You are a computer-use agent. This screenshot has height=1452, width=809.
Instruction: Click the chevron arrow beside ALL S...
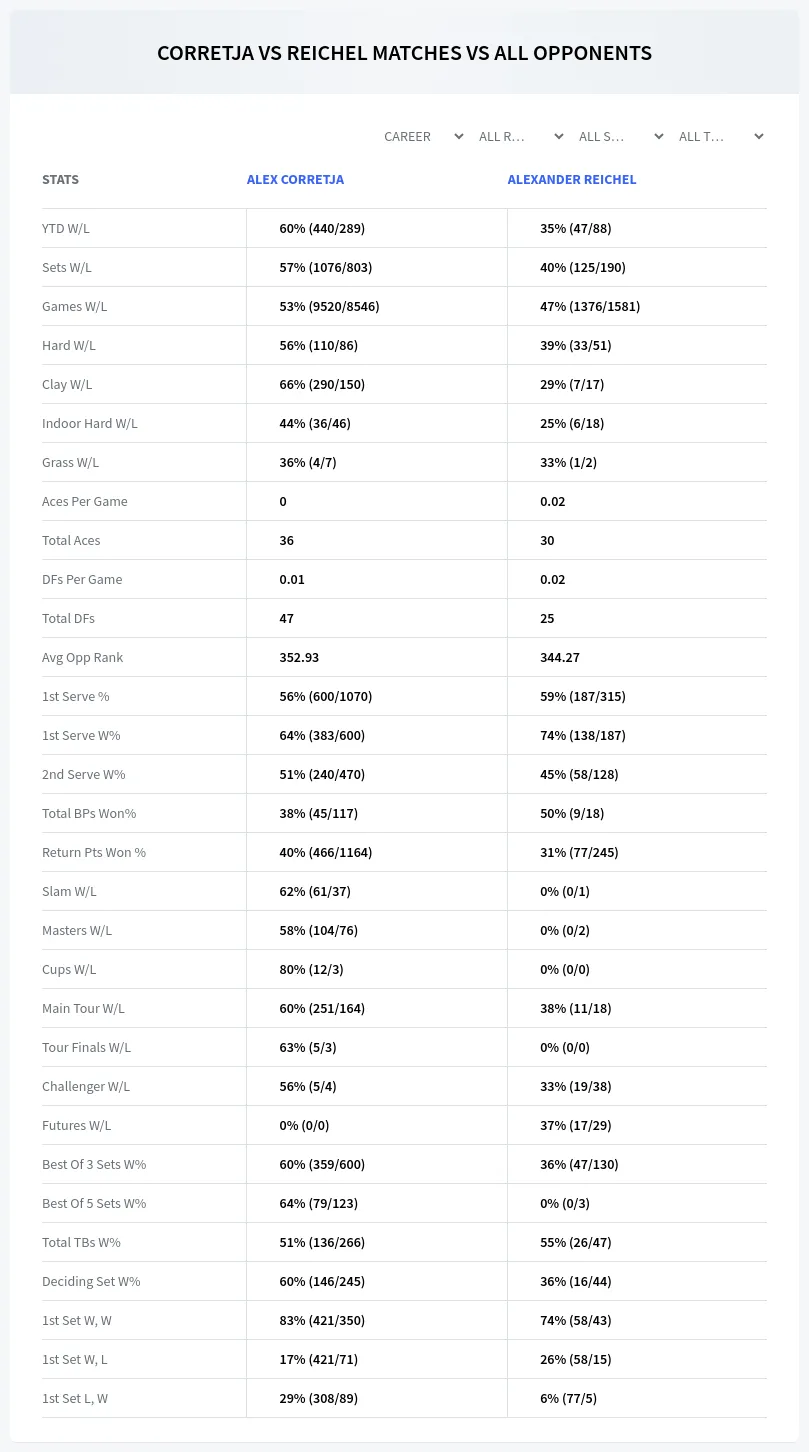pyautogui.click(x=659, y=136)
